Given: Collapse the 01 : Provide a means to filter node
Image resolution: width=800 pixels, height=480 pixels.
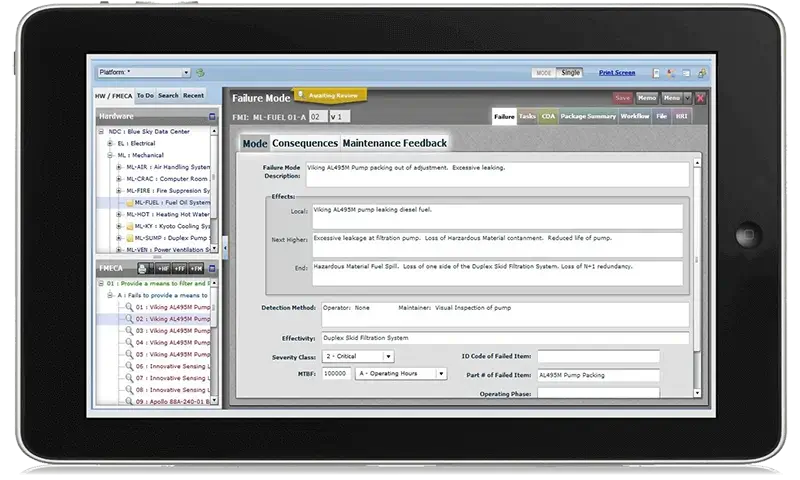Looking at the screenshot, I should point(101,283).
